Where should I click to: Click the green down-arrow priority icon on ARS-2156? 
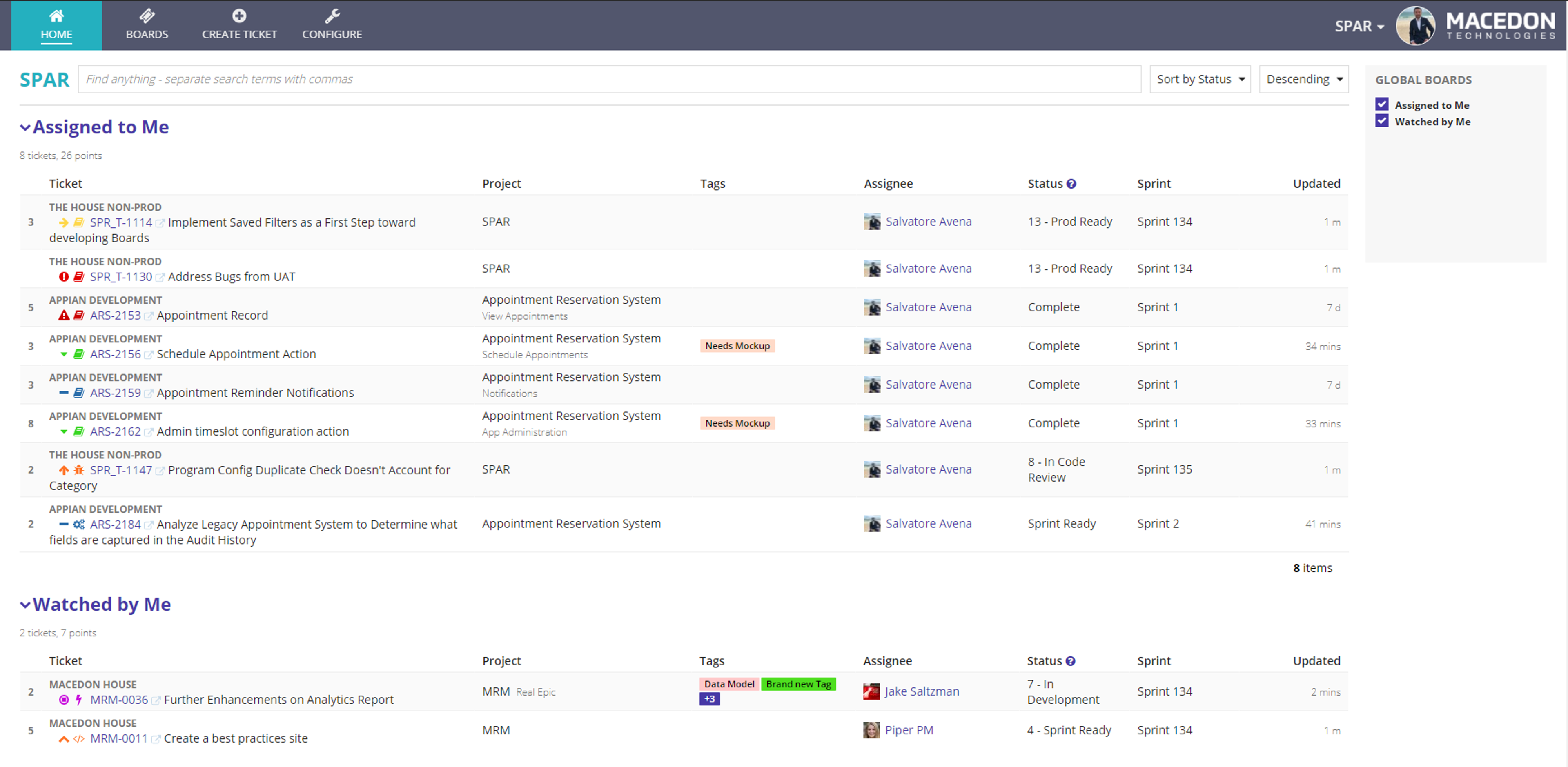(63, 354)
